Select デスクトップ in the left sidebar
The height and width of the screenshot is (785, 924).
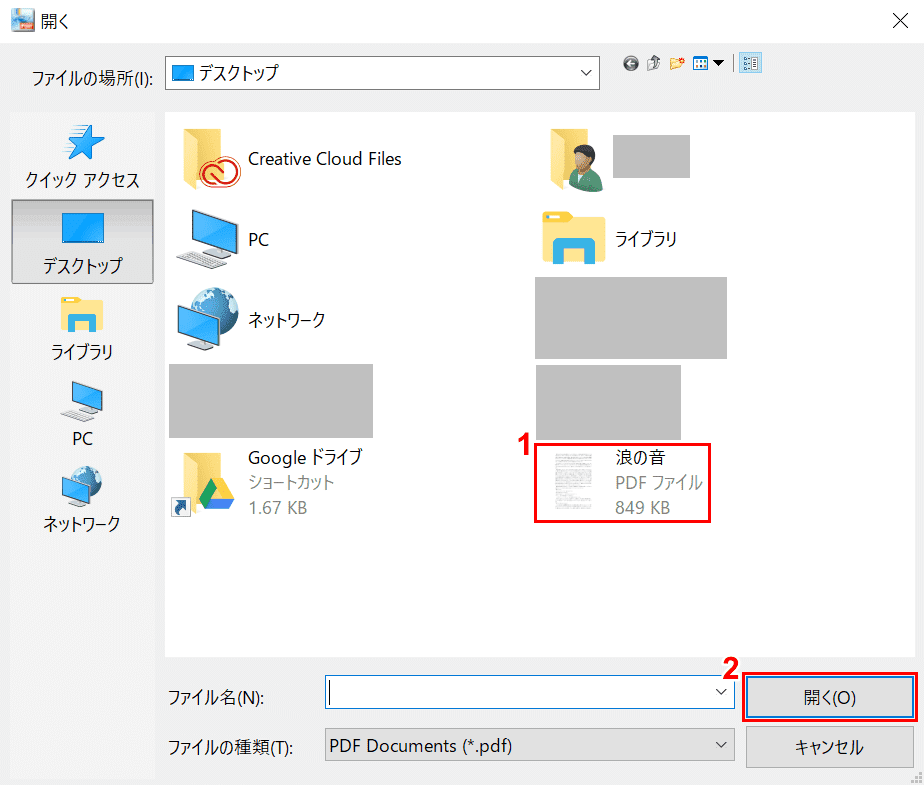[x=82, y=242]
